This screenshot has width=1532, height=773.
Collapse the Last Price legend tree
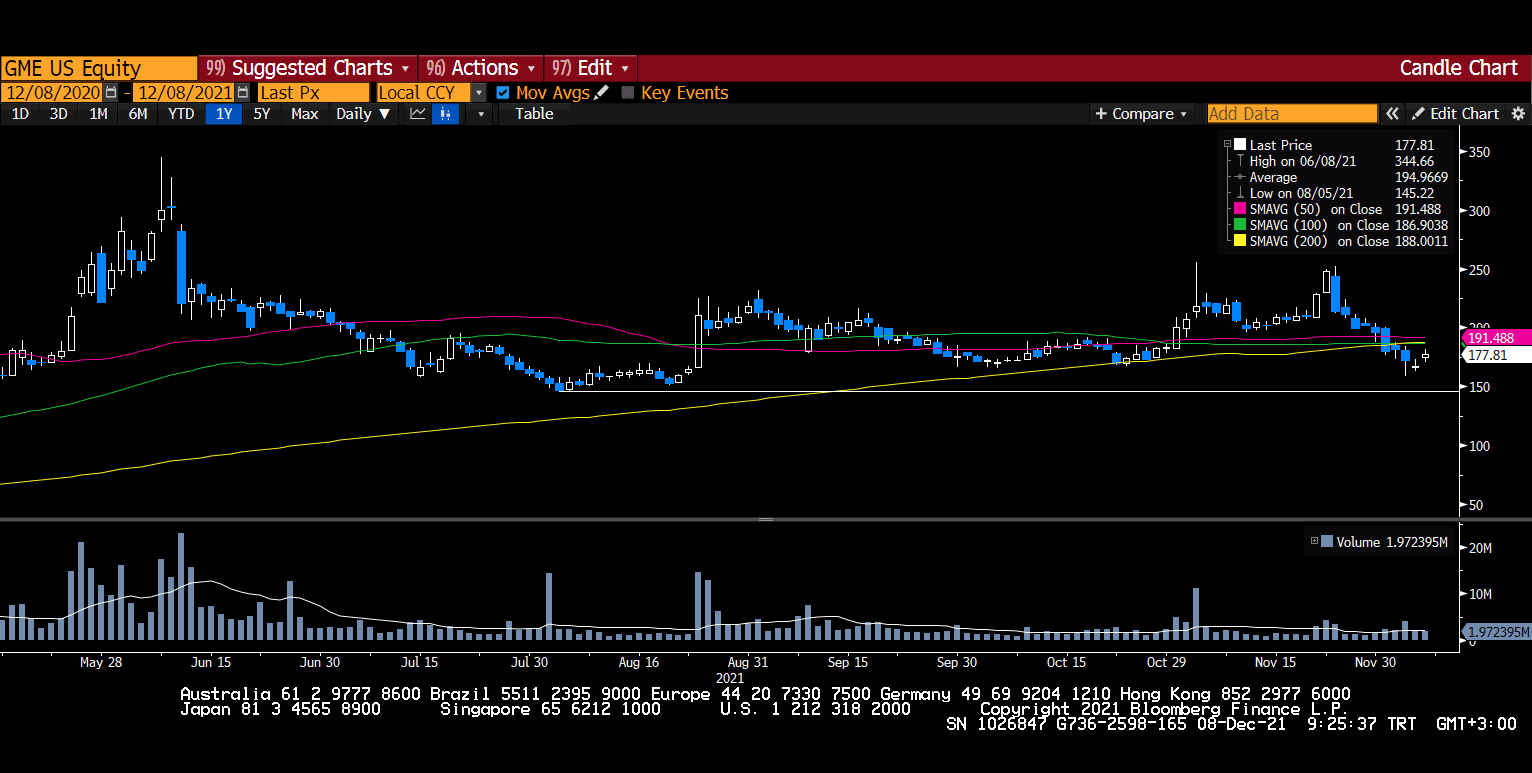[1227, 145]
